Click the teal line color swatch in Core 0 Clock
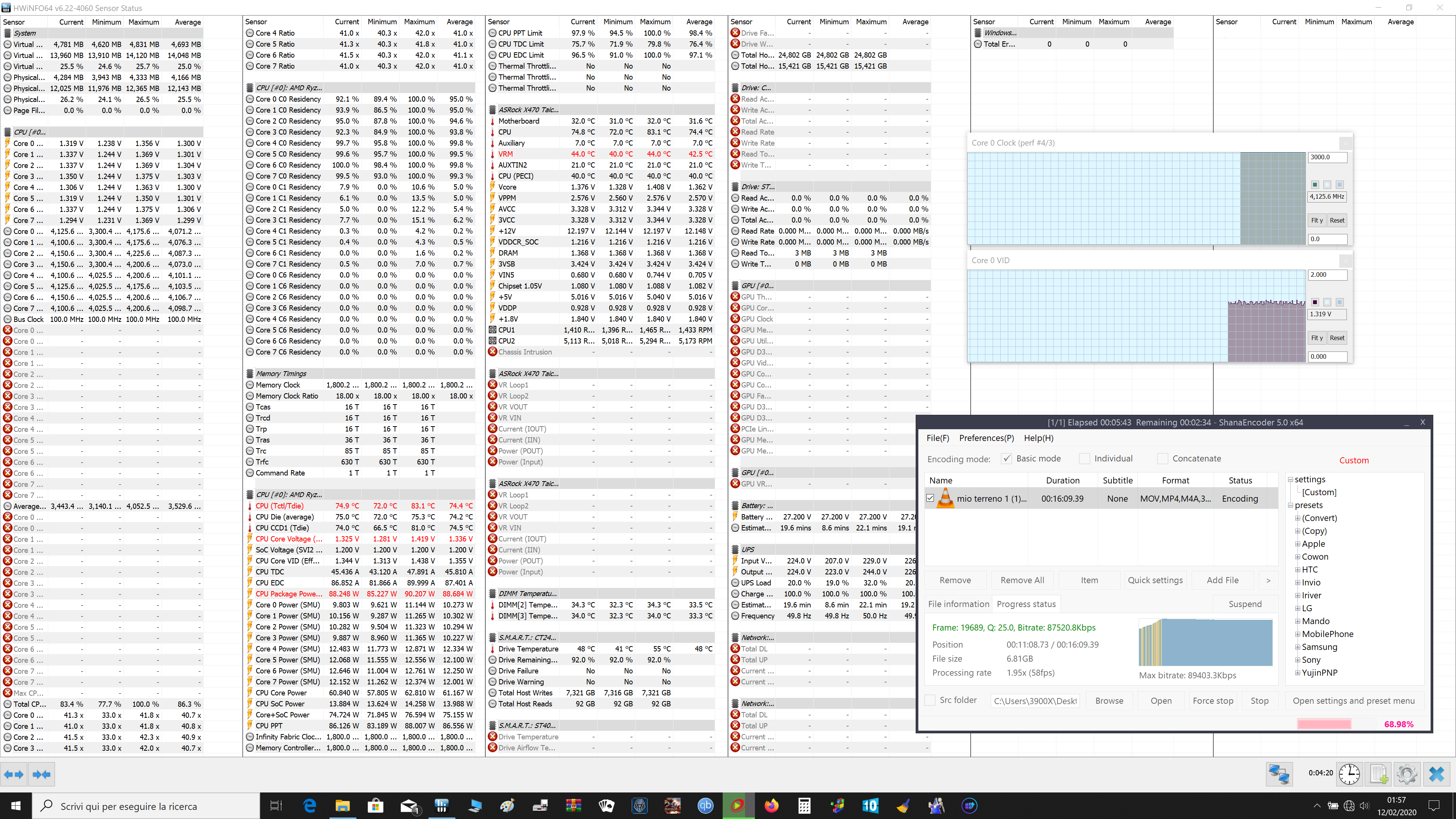Viewport: 1456px width, 819px height. click(x=1315, y=185)
